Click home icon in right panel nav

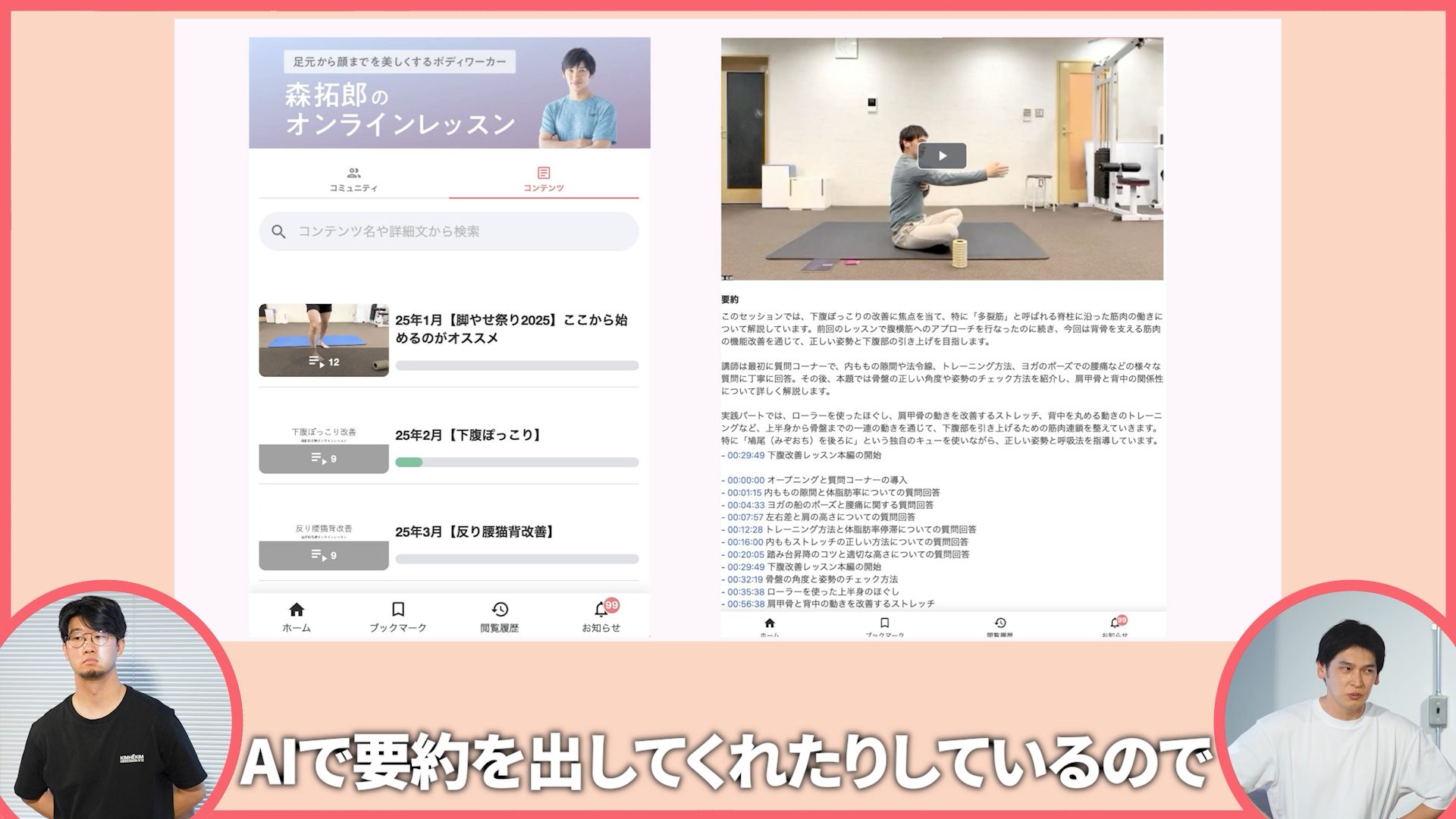point(770,623)
